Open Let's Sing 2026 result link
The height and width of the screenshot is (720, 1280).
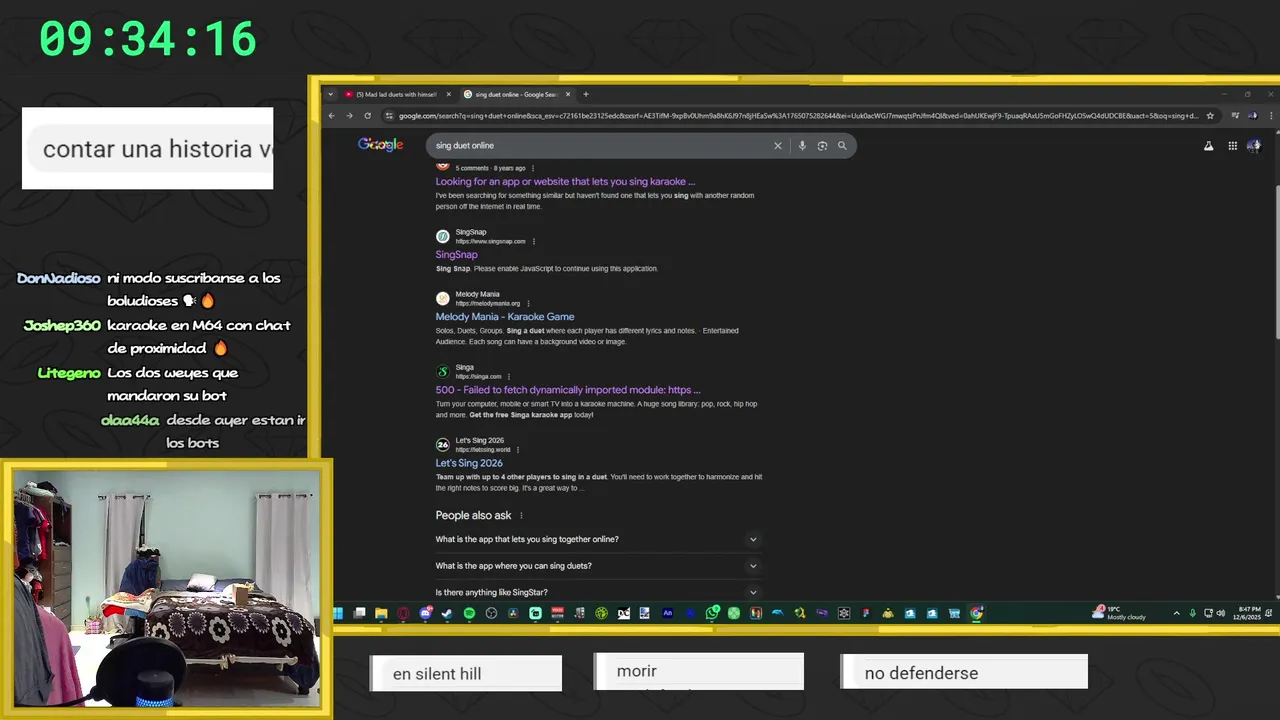coord(469,463)
